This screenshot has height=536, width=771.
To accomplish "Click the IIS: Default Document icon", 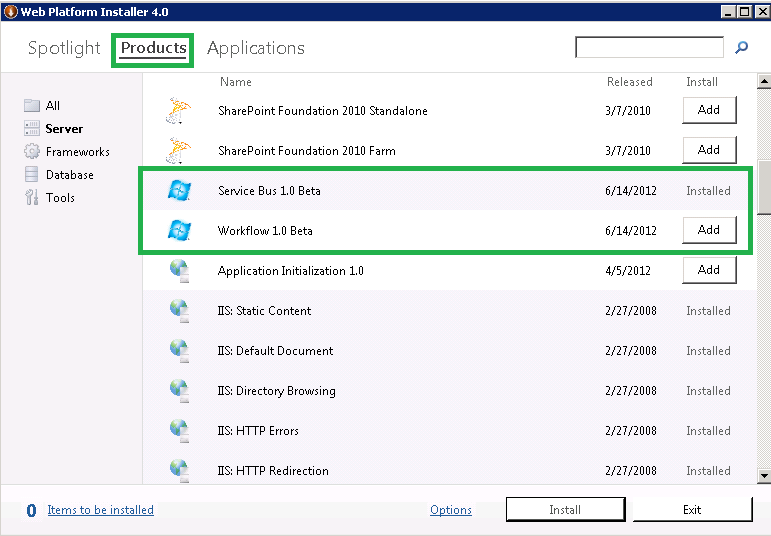I will click(179, 351).
